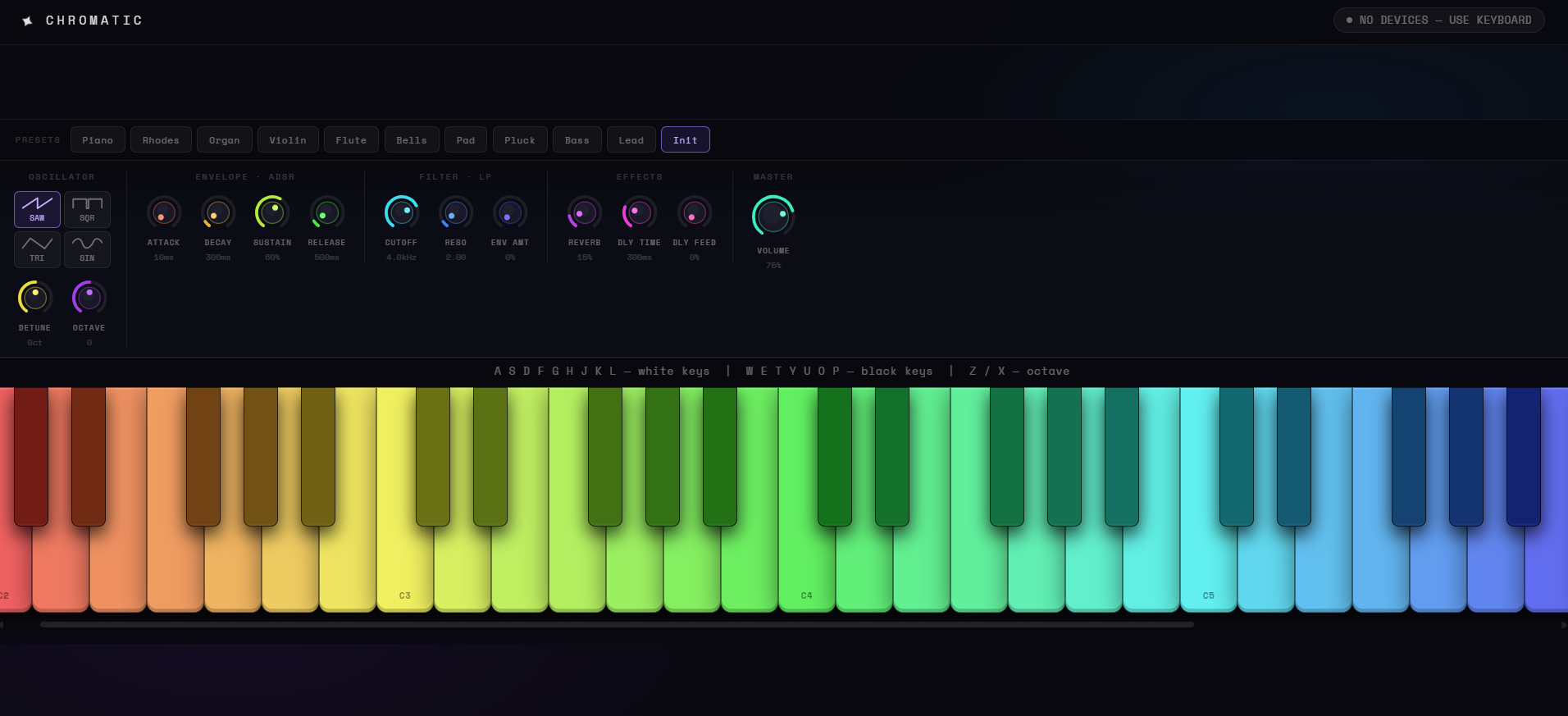Click the 75% volume value
This screenshot has height=716, width=1568.
pos(773,266)
